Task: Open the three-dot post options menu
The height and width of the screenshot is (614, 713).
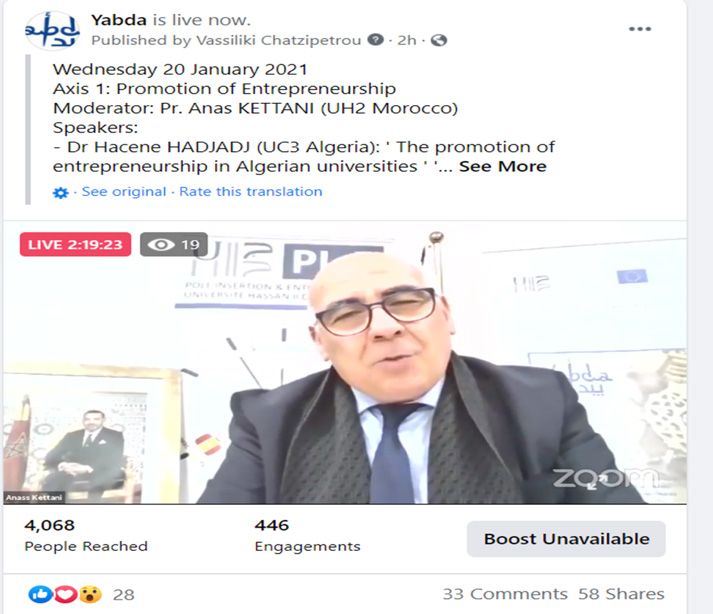Action: point(640,29)
